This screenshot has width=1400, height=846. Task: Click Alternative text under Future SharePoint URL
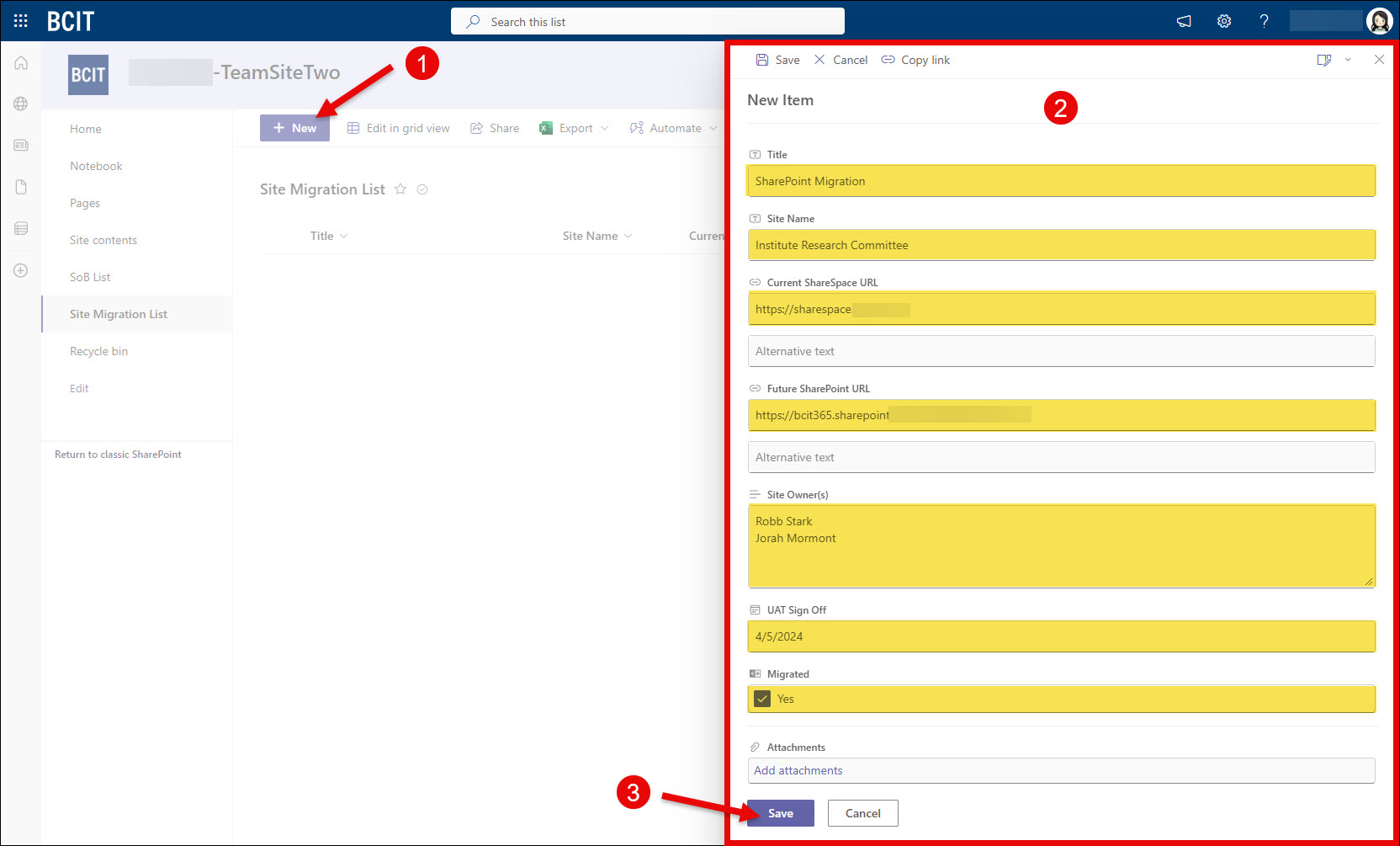(1061, 457)
